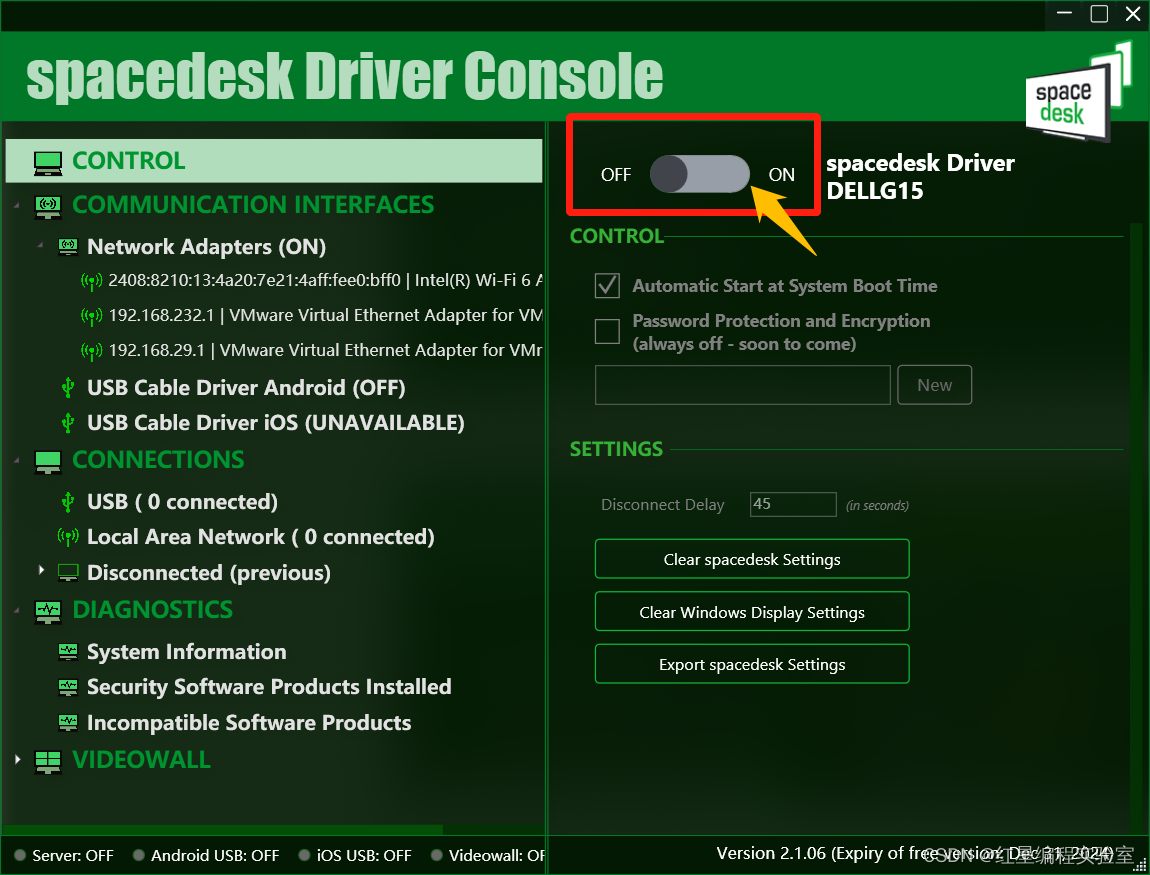Click the VIDEOWALL heading text
This screenshot has width=1150, height=875.
(x=142, y=761)
